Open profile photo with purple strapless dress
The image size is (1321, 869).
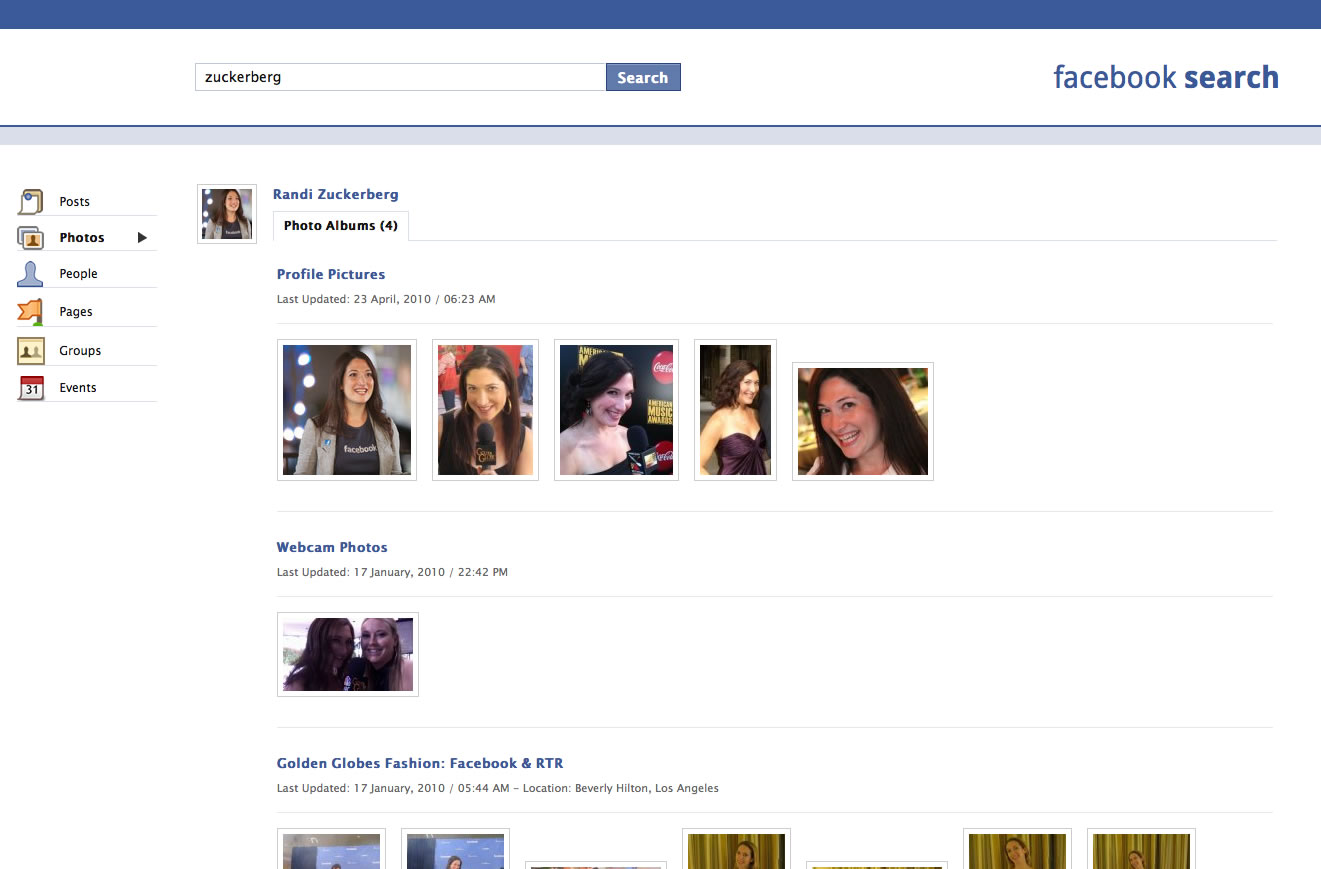(x=735, y=410)
